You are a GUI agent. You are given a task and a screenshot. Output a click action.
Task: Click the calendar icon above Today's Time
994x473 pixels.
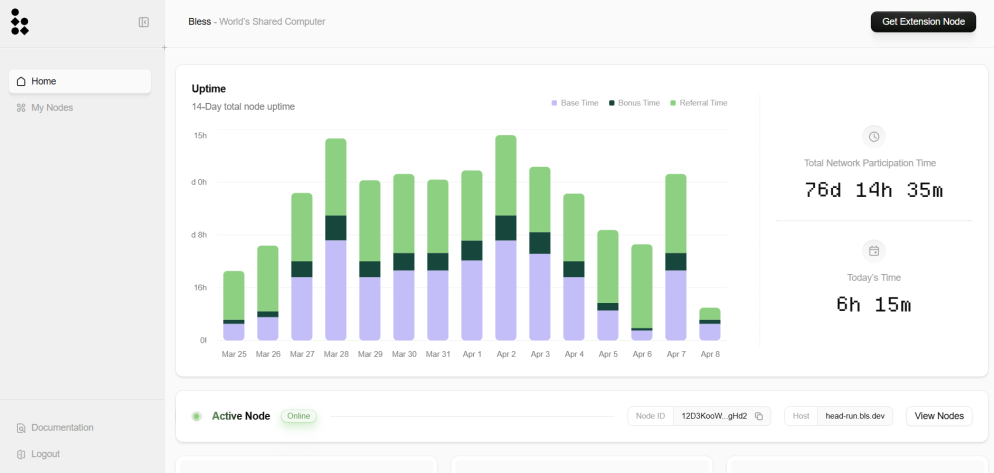pyautogui.click(x=874, y=251)
